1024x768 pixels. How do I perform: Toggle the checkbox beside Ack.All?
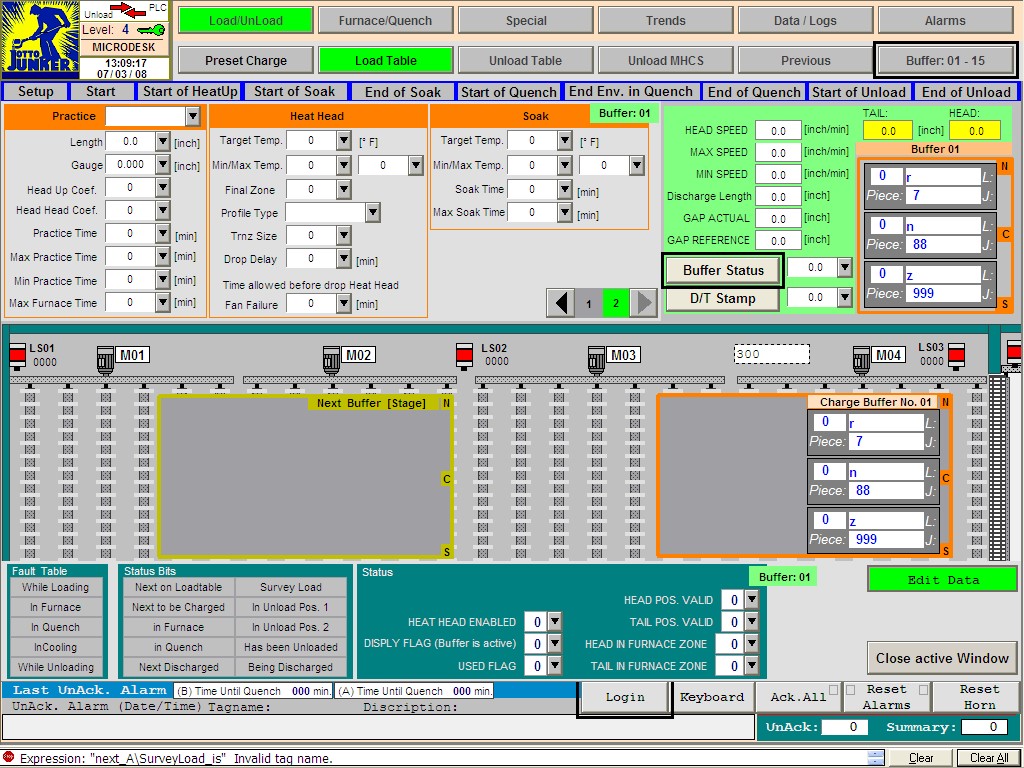[x=833, y=689]
